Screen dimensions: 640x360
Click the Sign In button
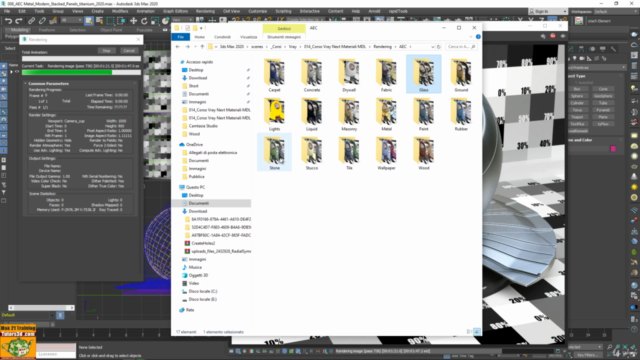point(547,11)
